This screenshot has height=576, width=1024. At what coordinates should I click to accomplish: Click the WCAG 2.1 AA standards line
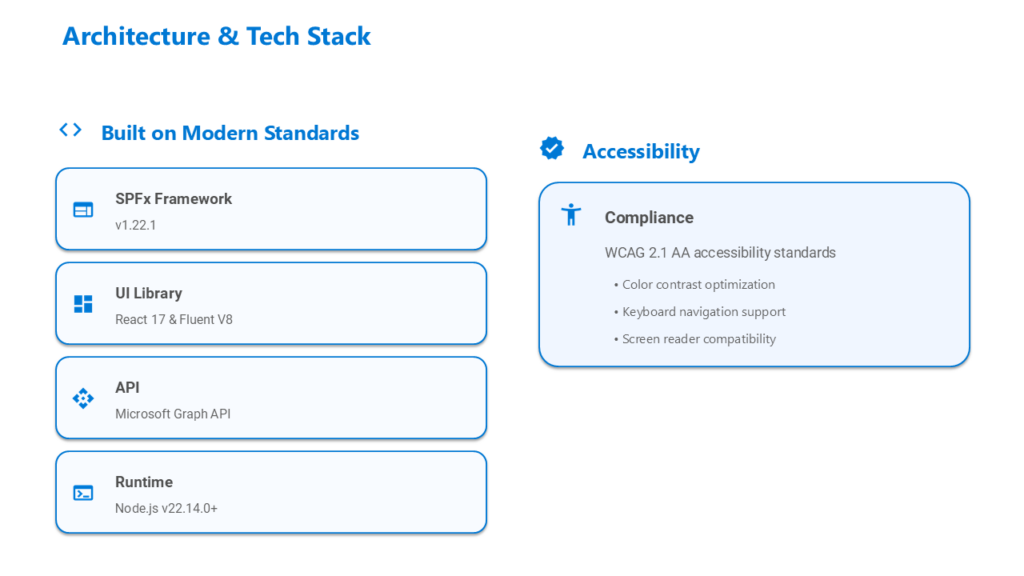720,253
